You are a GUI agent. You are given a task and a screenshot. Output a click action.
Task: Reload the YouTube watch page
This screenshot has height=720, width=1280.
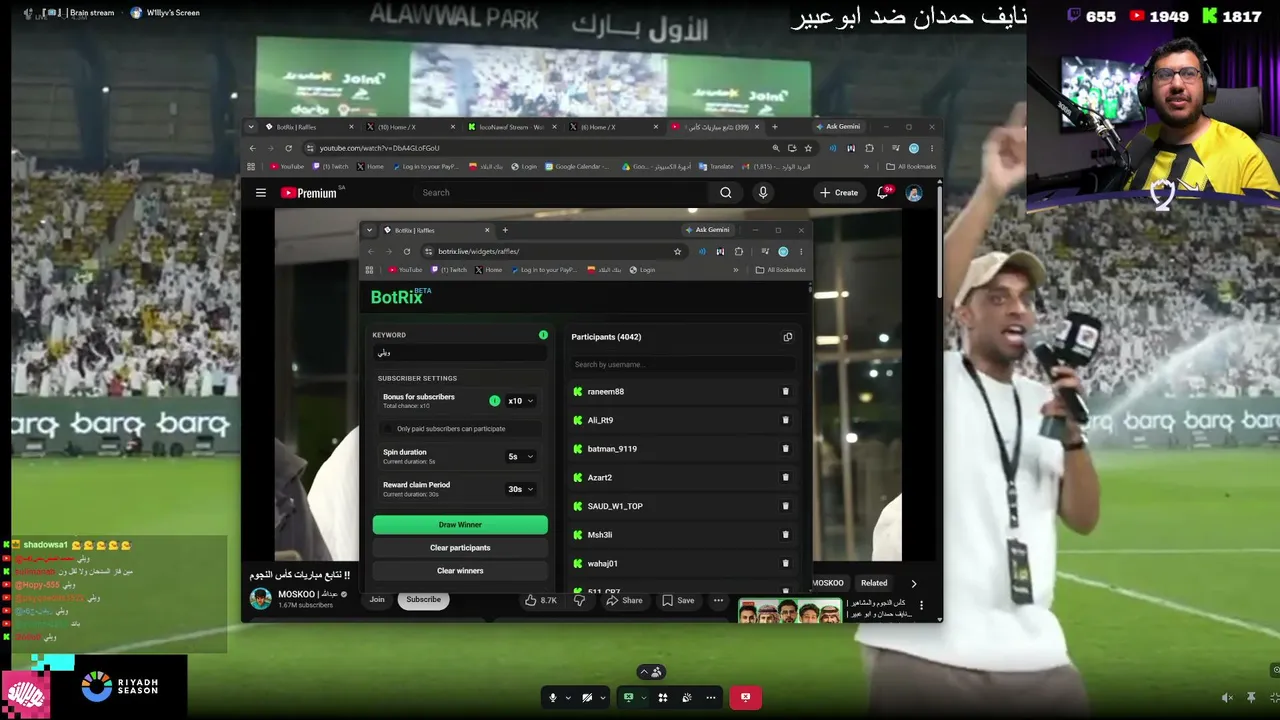click(289, 148)
